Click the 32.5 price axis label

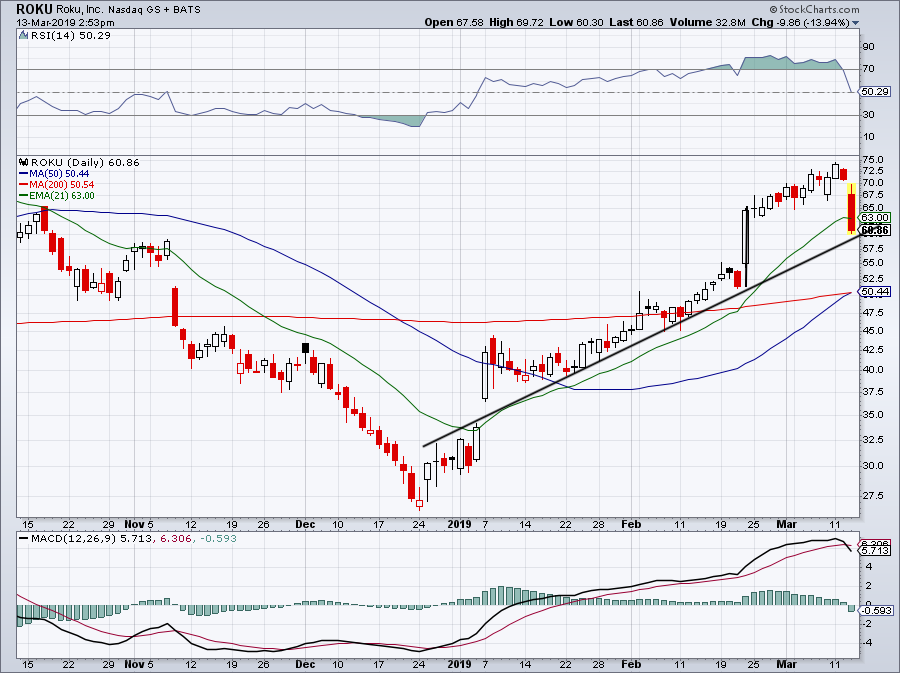(872, 439)
